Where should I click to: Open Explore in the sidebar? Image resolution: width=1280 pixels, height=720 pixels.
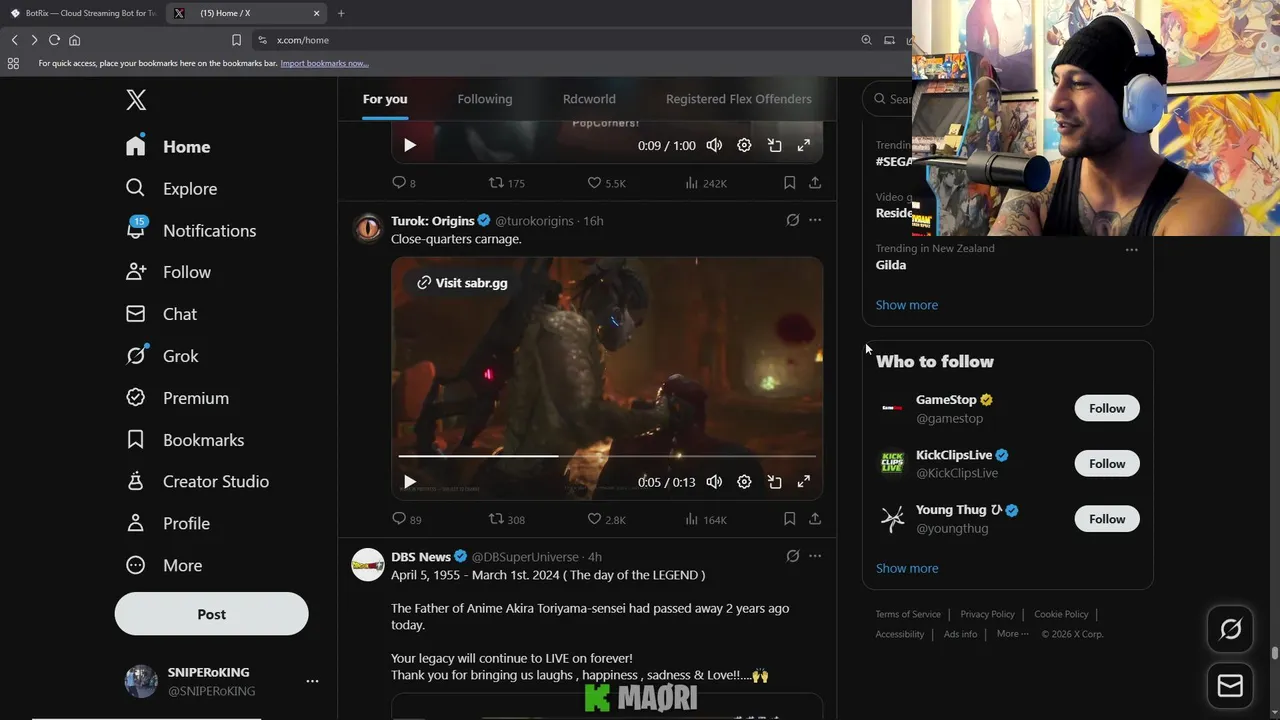tap(171, 189)
